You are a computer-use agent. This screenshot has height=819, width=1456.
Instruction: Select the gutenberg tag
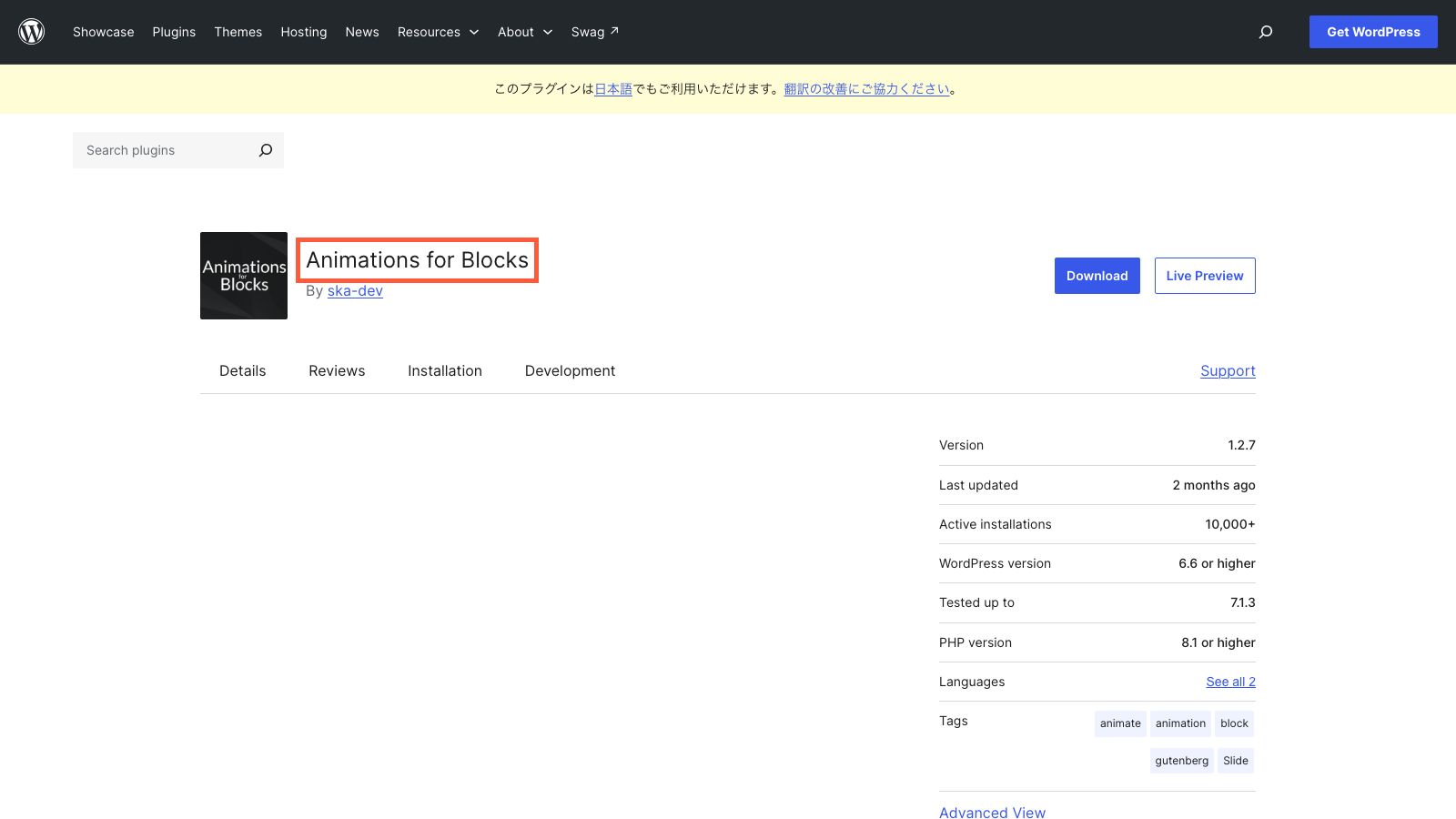1182,761
